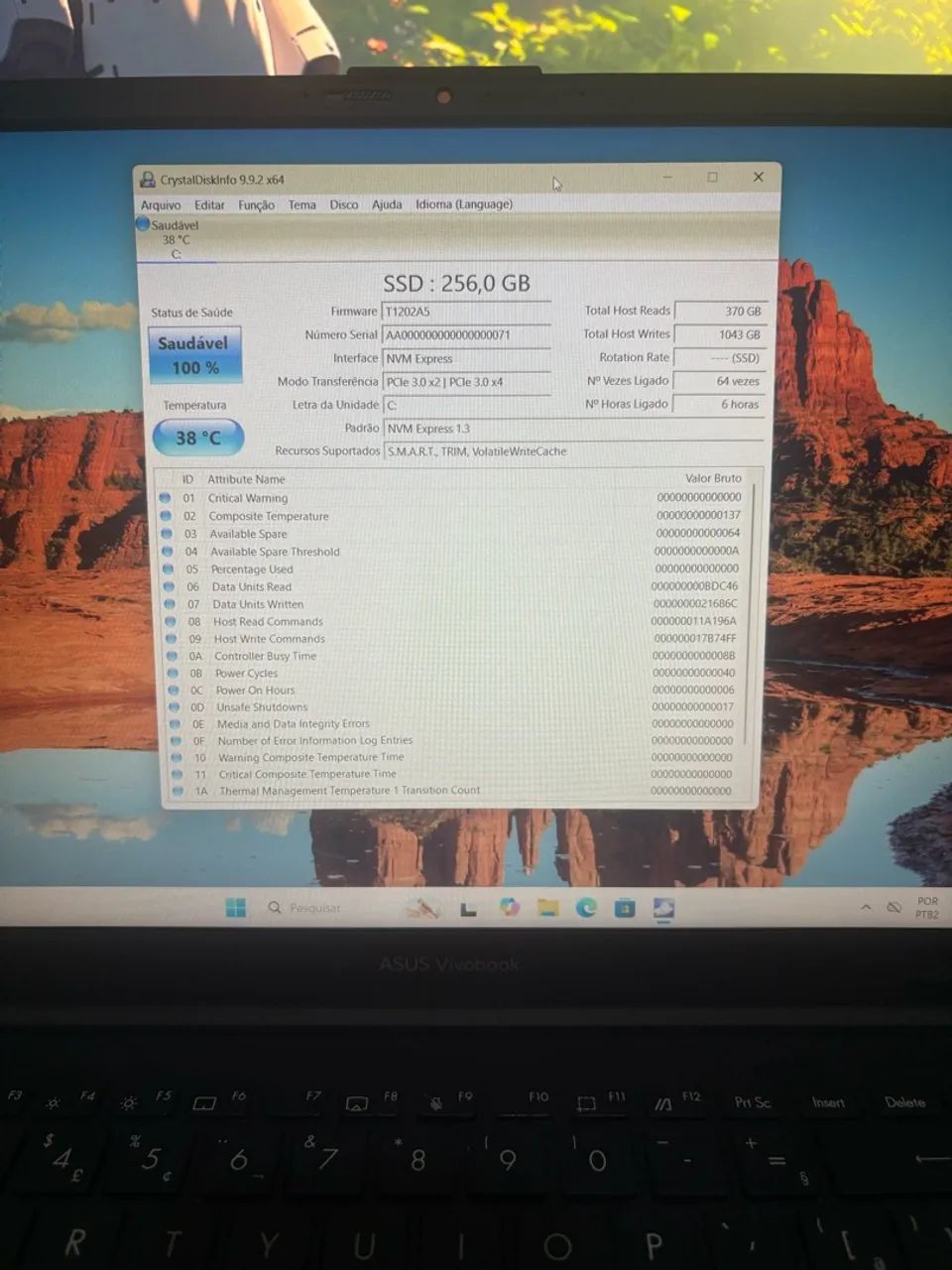Select the Data Units Written attribute text
Image resolution: width=952 pixels, height=1270 pixels.
pos(258,604)
